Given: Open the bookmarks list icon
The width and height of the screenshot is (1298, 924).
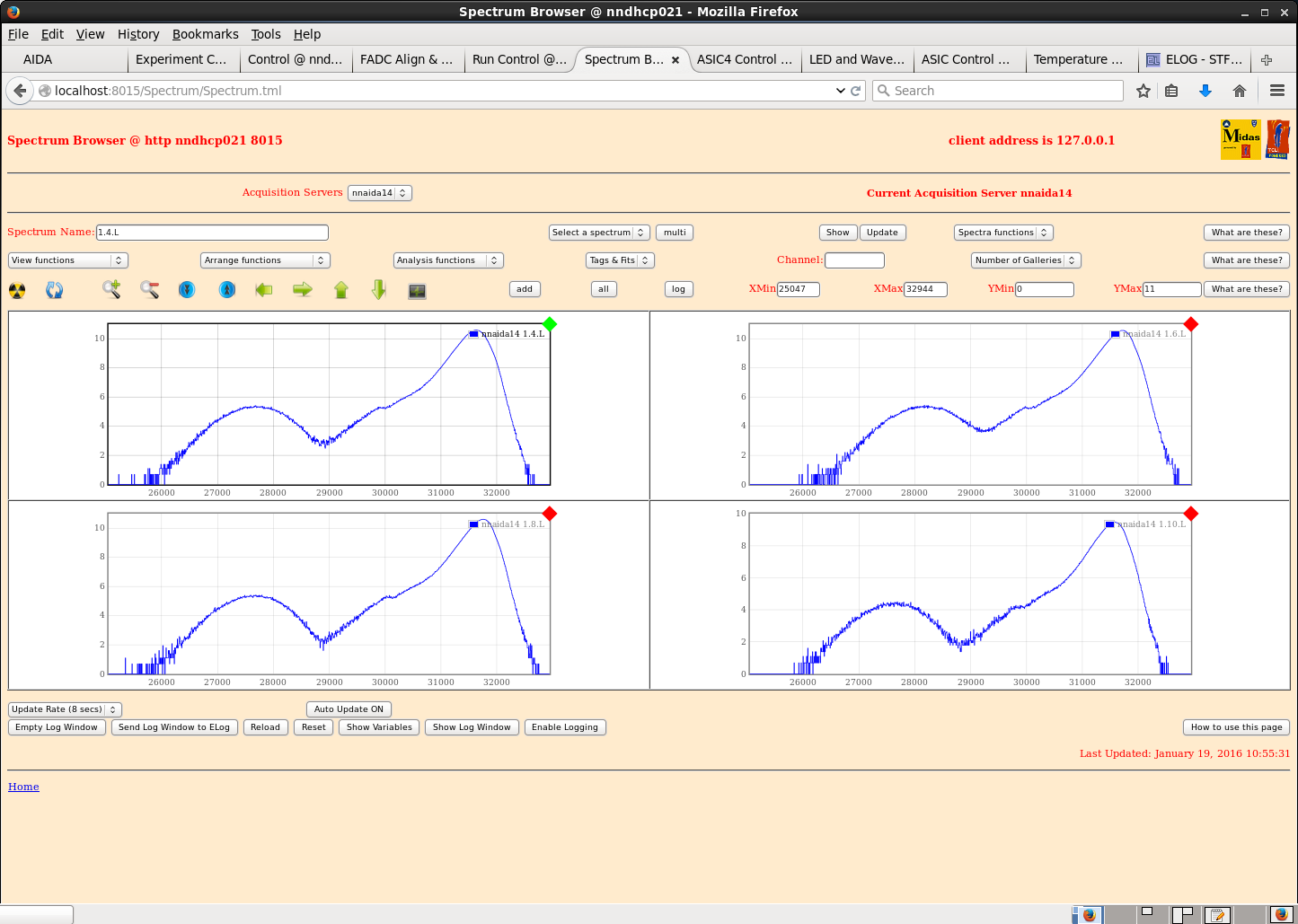Looking at the screenshot, I should (1171, 91).
